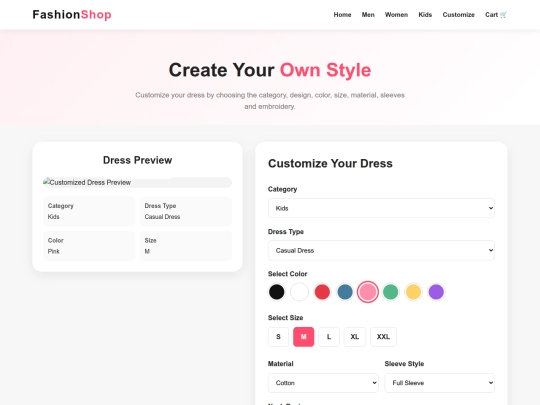Pick the red color swatch
The width and height of the screenshot is (540, 405).
pos(322,292)
